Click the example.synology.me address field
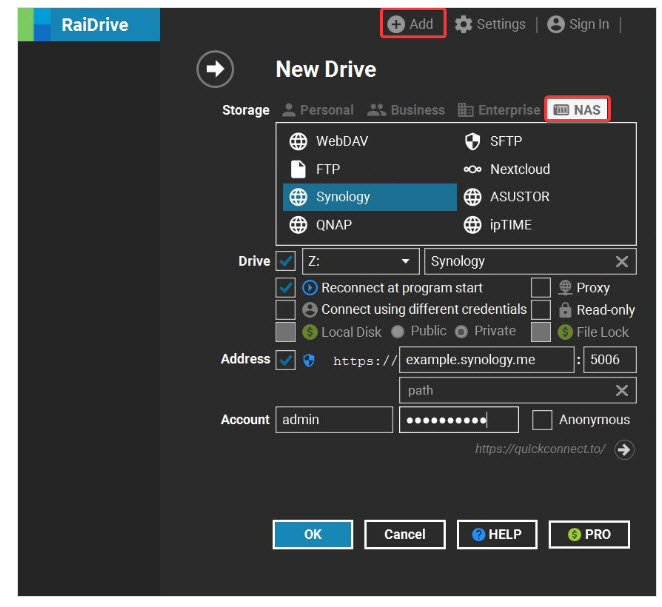 [x=486, y=360]
